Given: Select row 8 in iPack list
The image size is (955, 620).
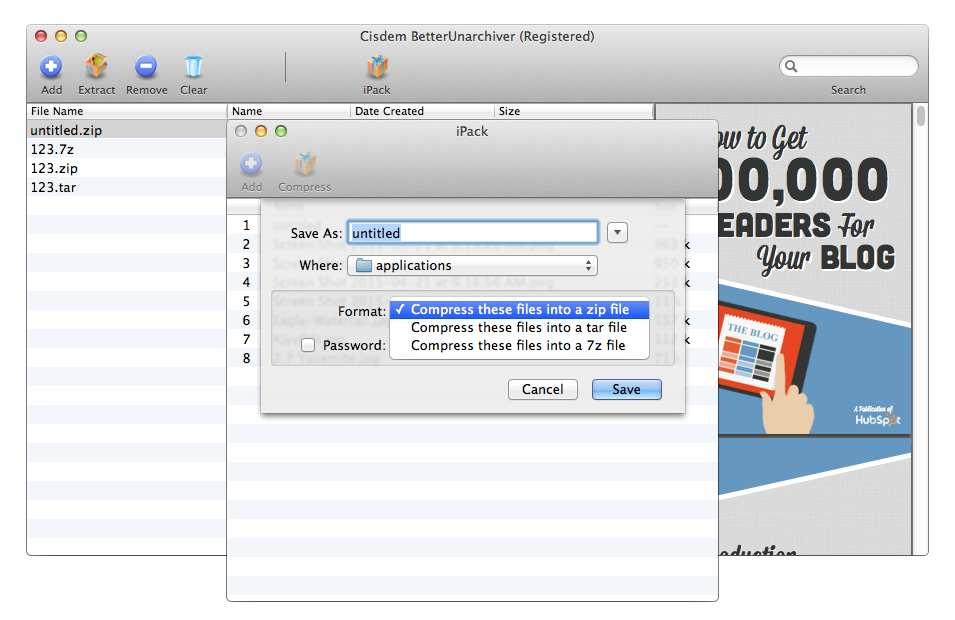Looking at the screenshot, I should click(246, 358).
